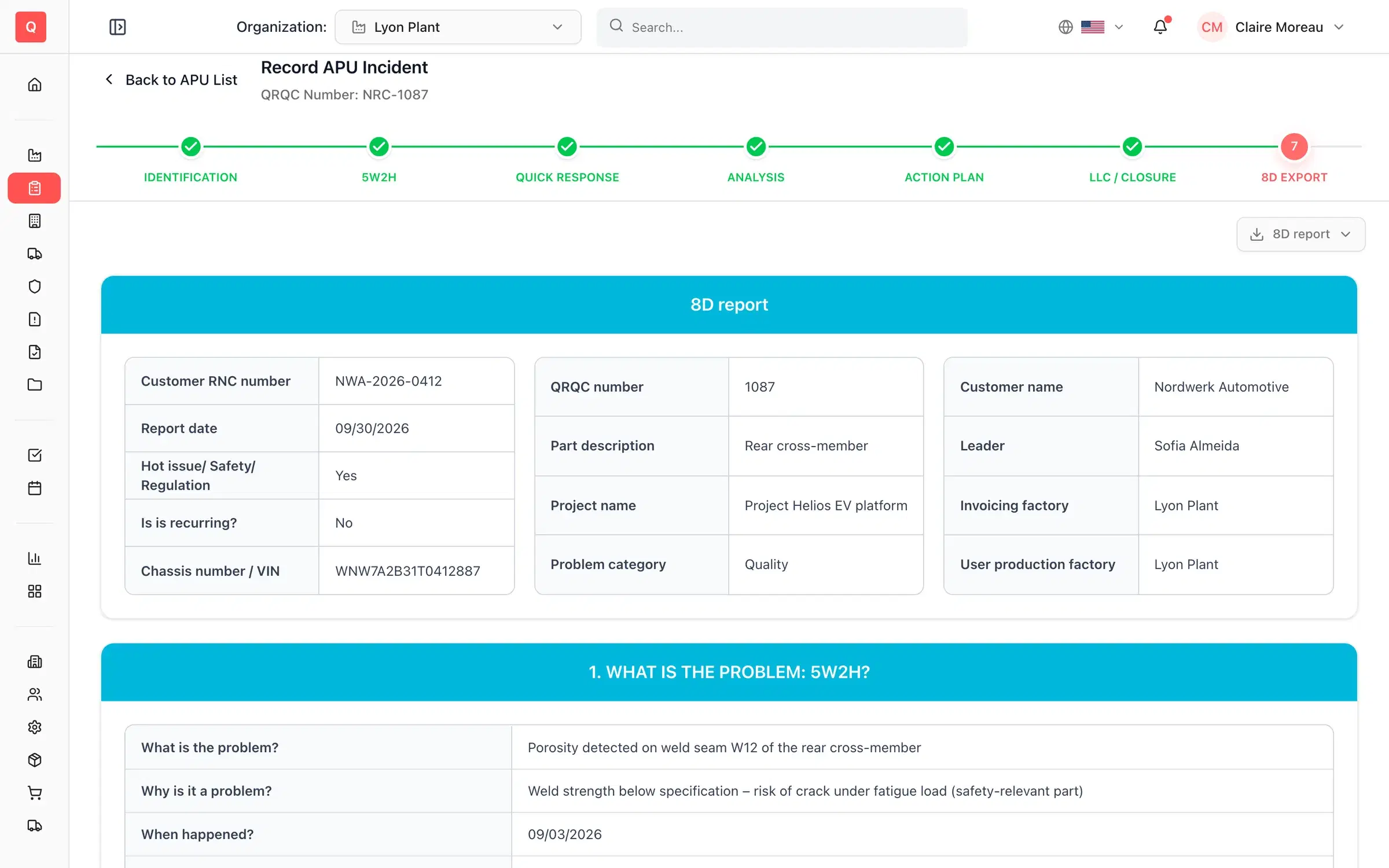Select the customer RNC number NWA-2026-0412
This screenshot has width=1389, height=868.
coord(388,381)
